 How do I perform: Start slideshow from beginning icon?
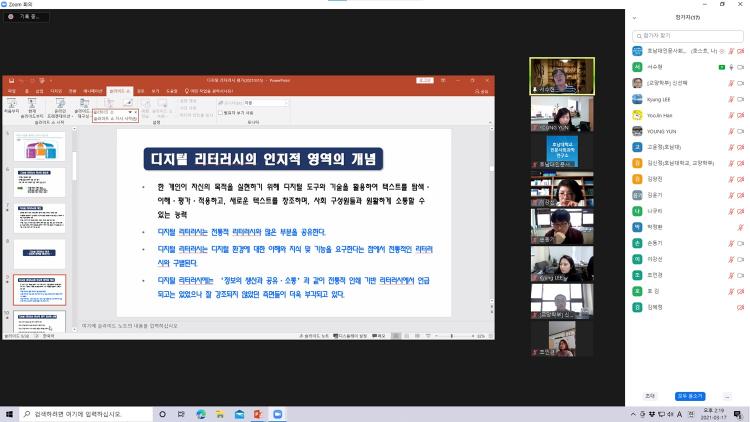[x=11, y=104]
